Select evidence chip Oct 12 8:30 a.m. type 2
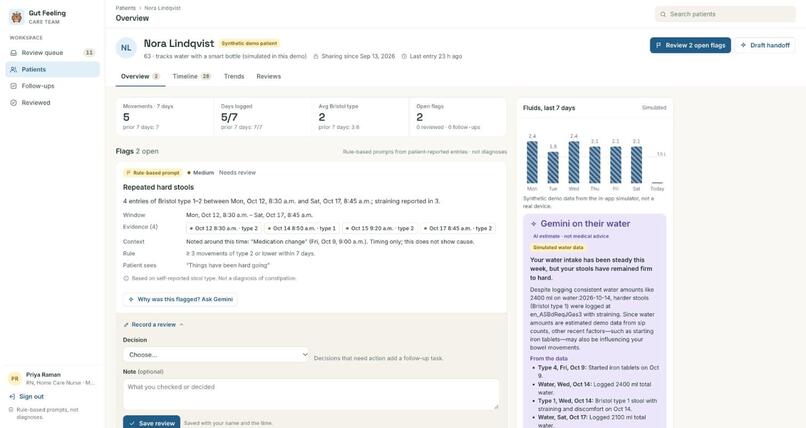This screenshot has height=428, width=806. click(224, 228)
